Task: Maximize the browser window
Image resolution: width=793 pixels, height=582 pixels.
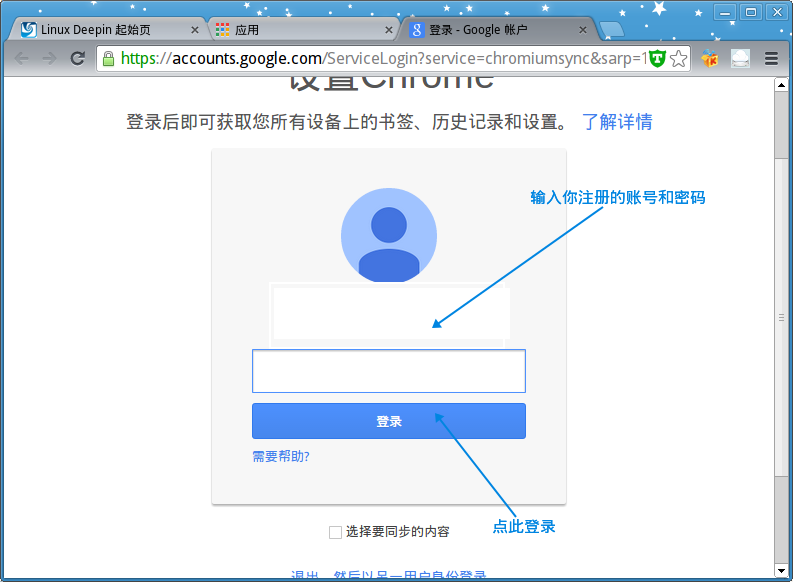Action: [x=751, y=12]
